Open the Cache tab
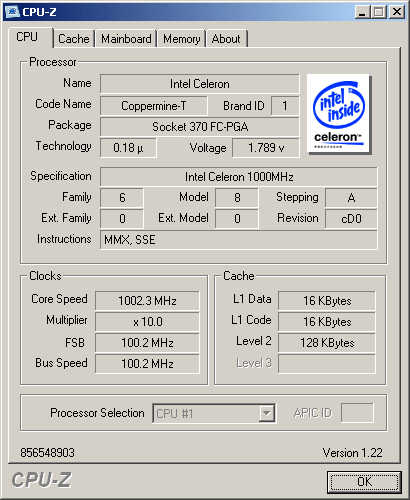 pos(74,39)
